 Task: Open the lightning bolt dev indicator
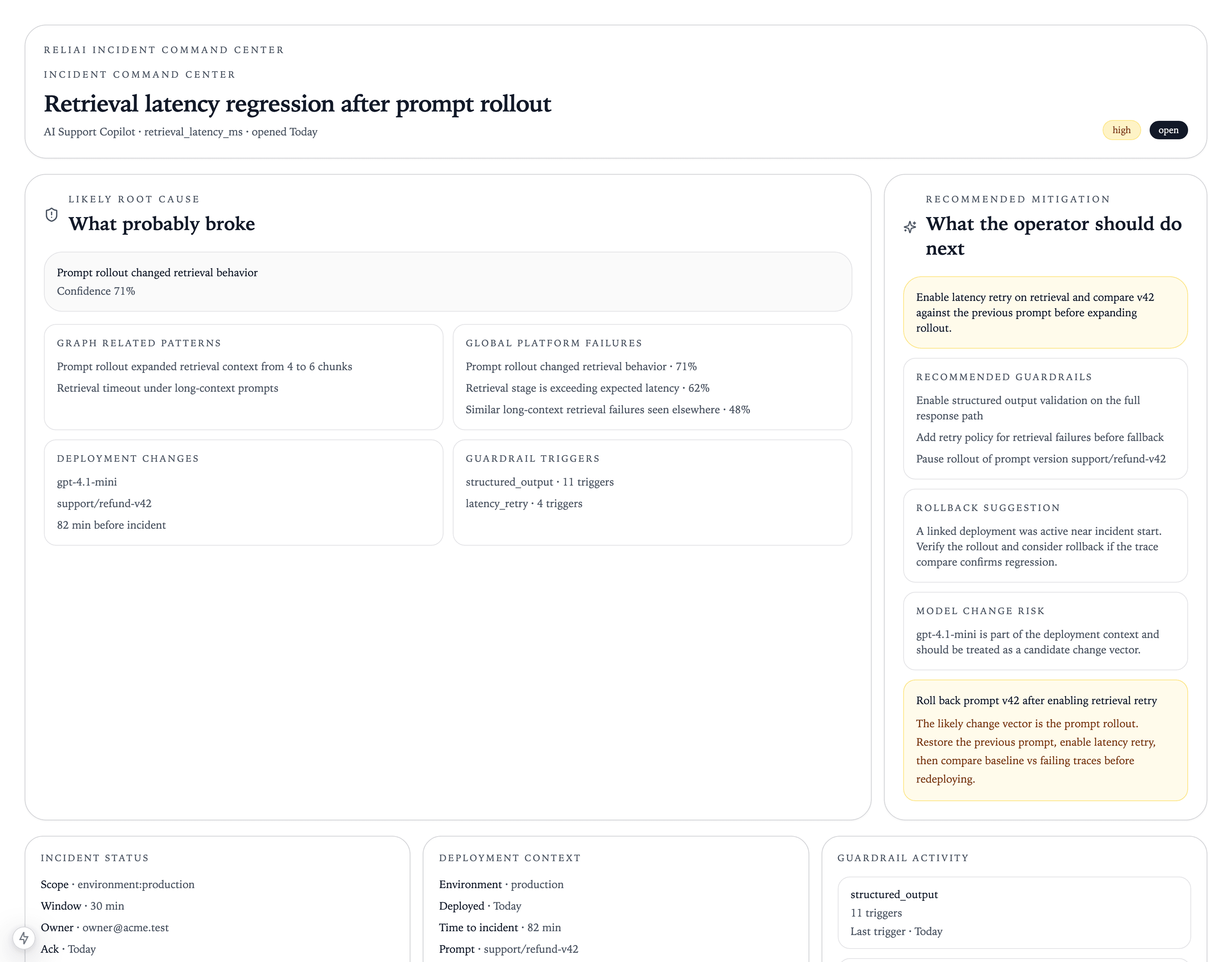(24, 938)
